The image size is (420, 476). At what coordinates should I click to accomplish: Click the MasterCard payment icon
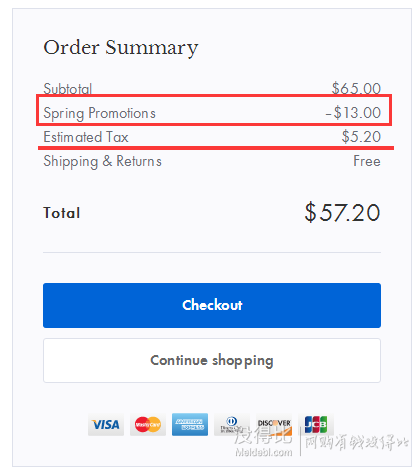point(148,424)
